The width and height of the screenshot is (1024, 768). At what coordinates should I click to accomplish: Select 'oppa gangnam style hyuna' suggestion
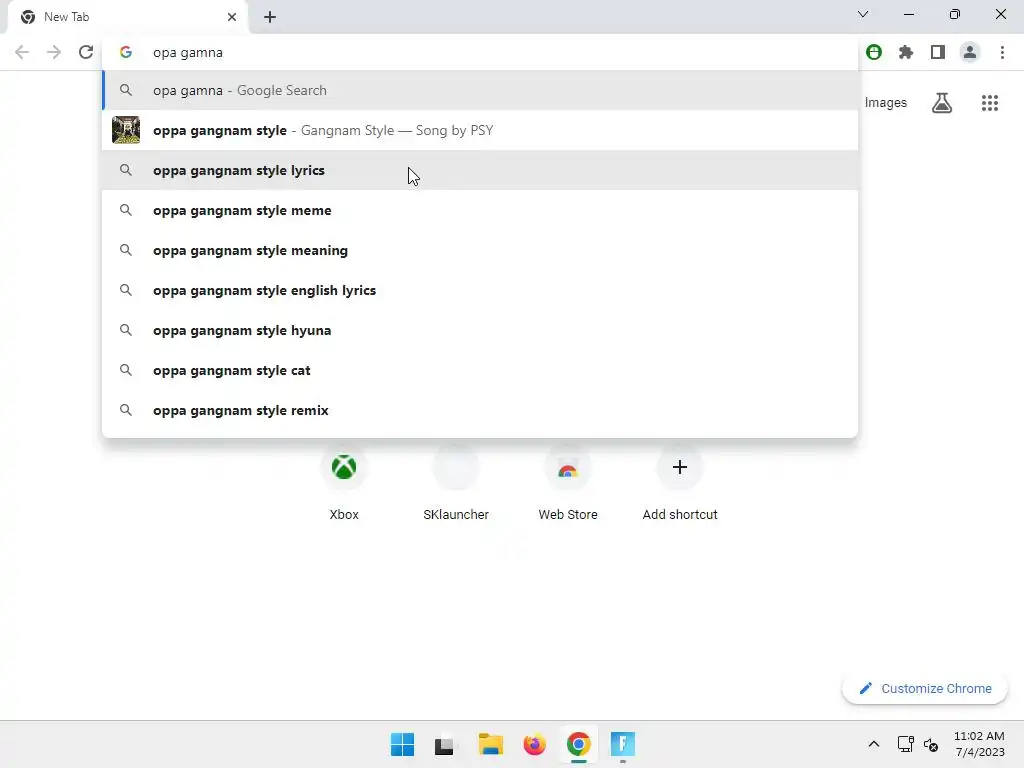[x=480, y=330]
